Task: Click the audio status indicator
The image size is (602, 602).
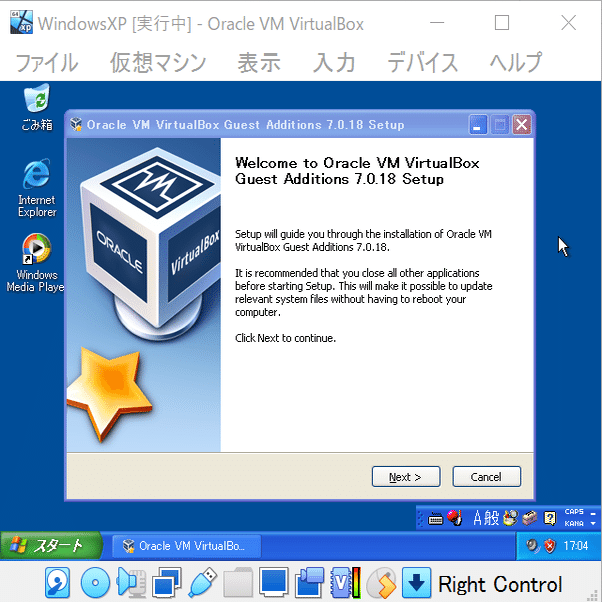Action: tap(131, 583)
